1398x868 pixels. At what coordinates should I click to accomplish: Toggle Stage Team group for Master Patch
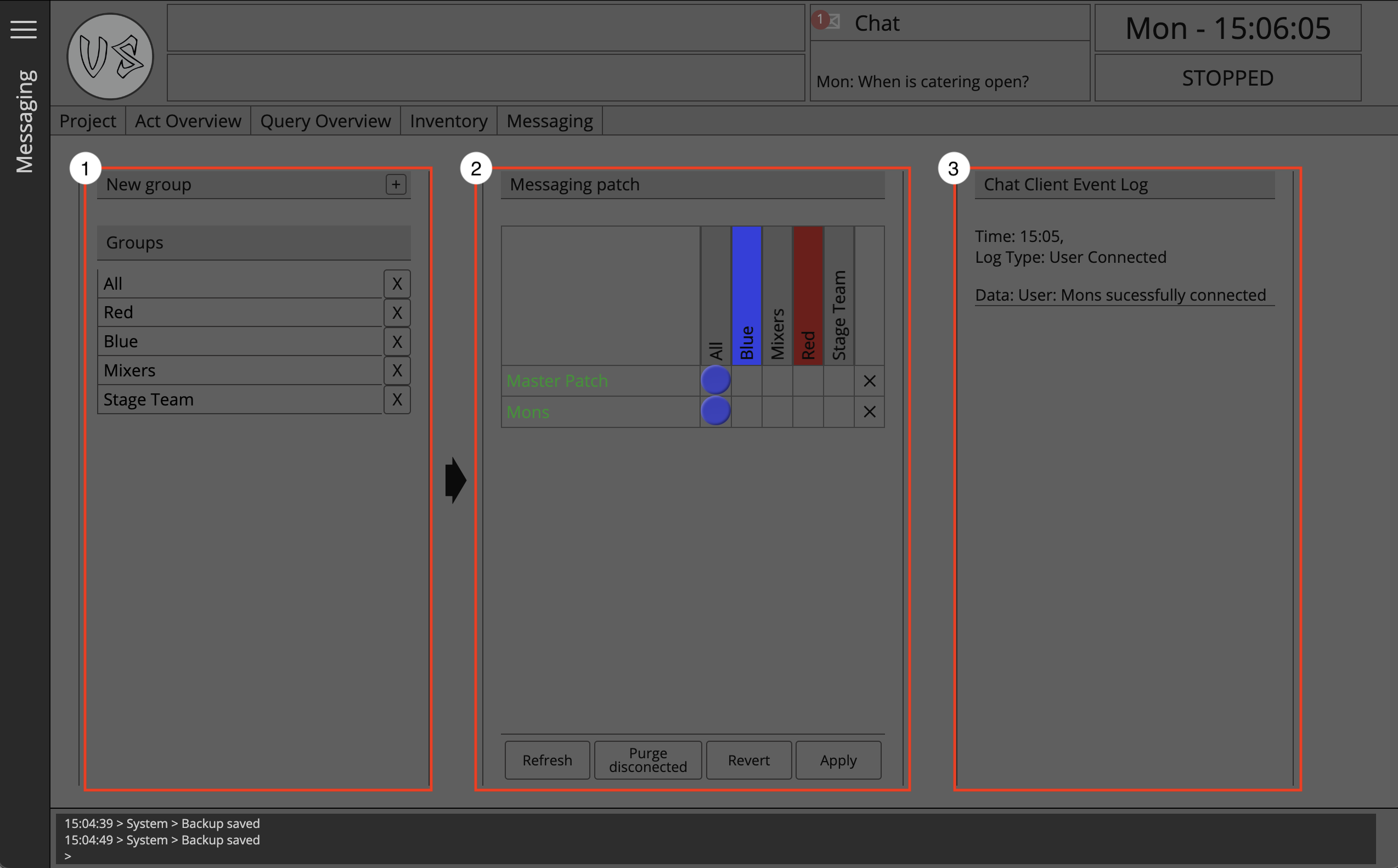[839, 381]
